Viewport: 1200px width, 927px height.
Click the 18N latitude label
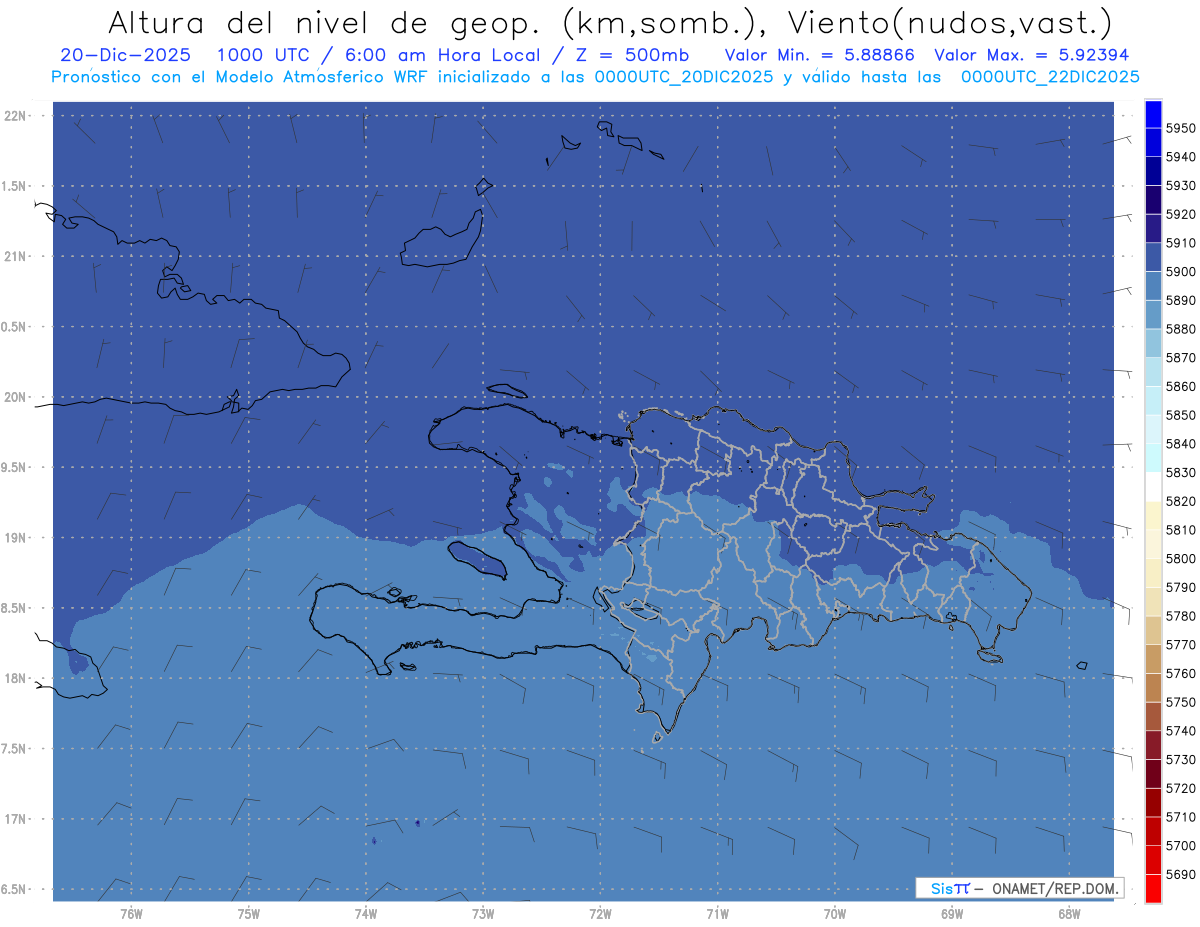(16, 678)
